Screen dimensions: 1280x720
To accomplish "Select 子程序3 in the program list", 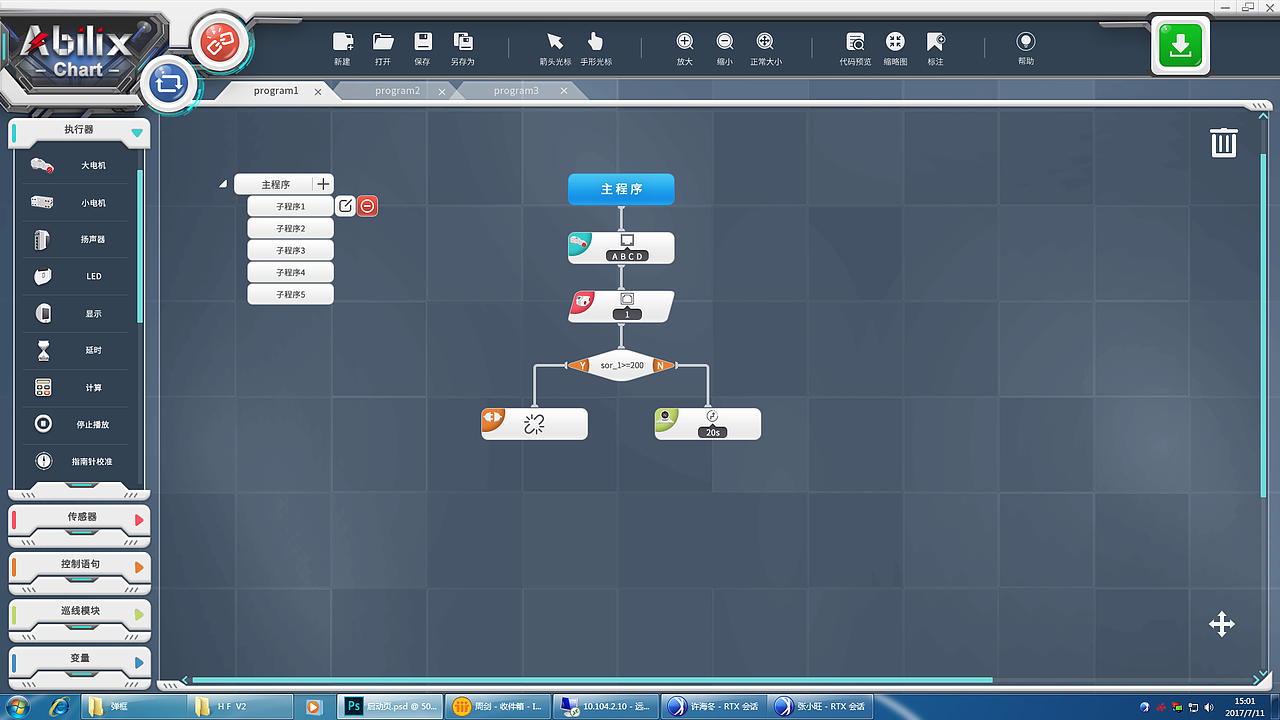I will pyautogui.click(x=290, y=250).
